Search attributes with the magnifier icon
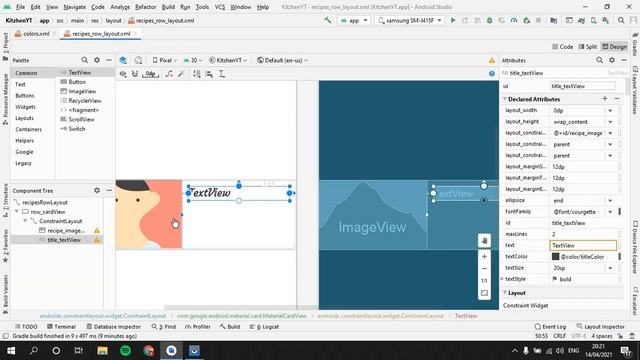This screenshot has width=640, height=360. [599, 60]
